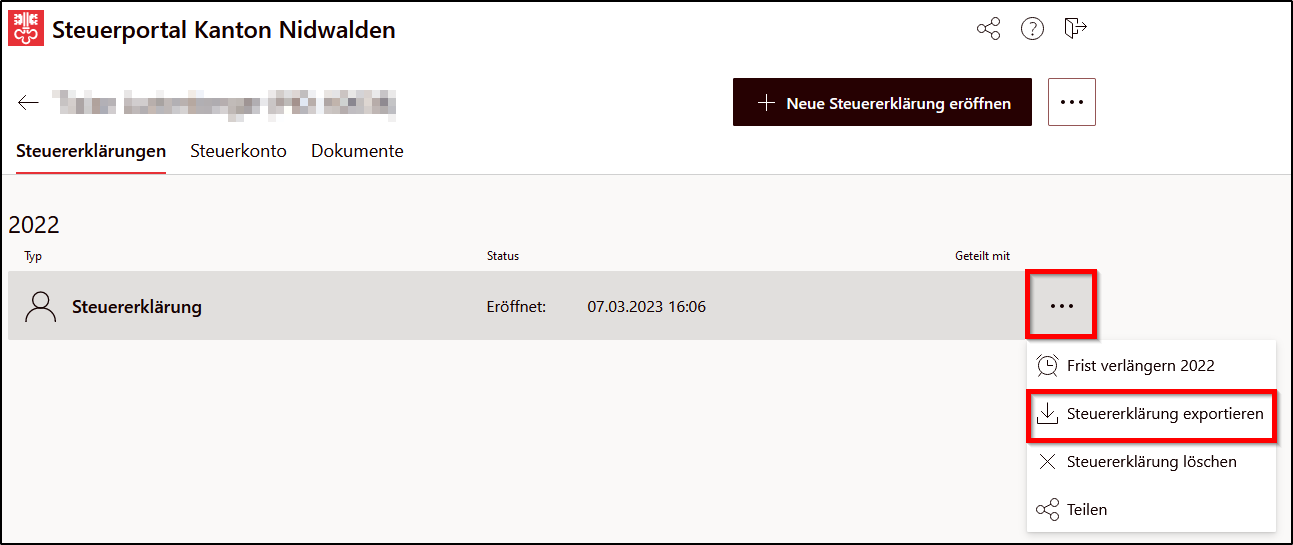Viewport: 1293px width, 545px height.
Task: Open the share icon in the header
Action: tap(988, 29)
